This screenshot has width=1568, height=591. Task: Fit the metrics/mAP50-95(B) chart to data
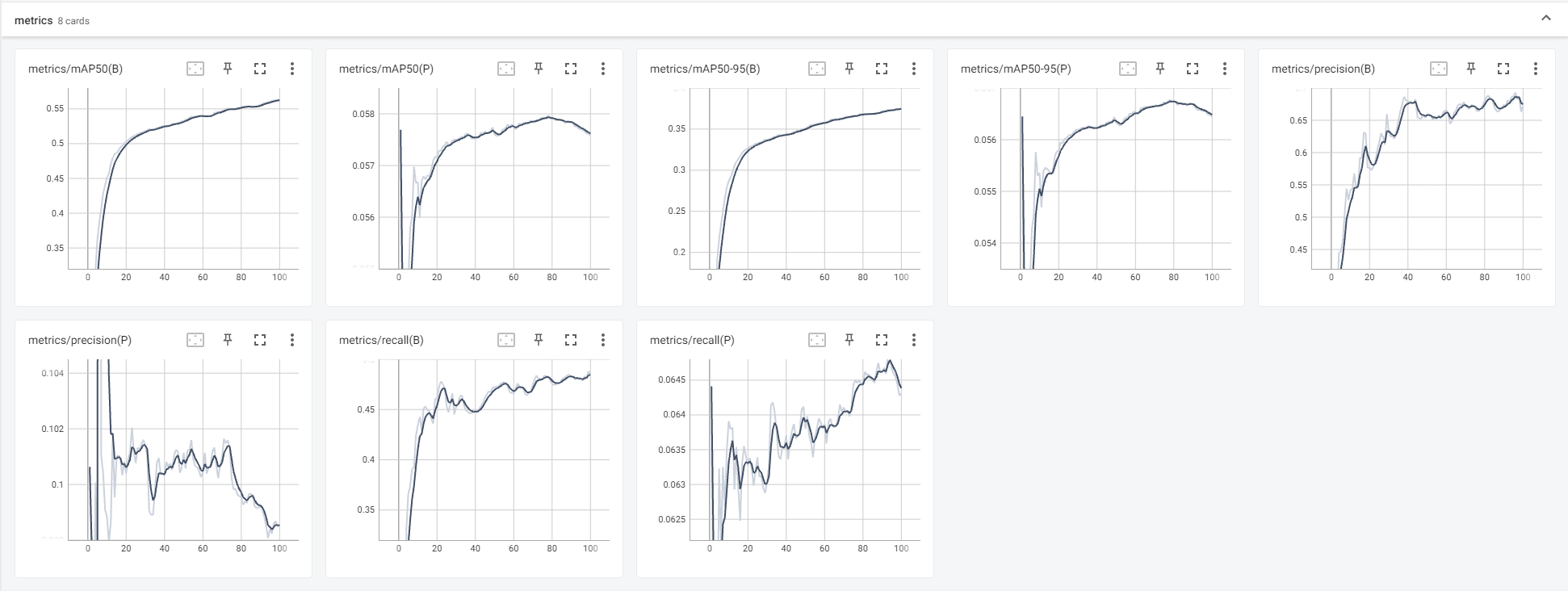[x=817, y=69]
